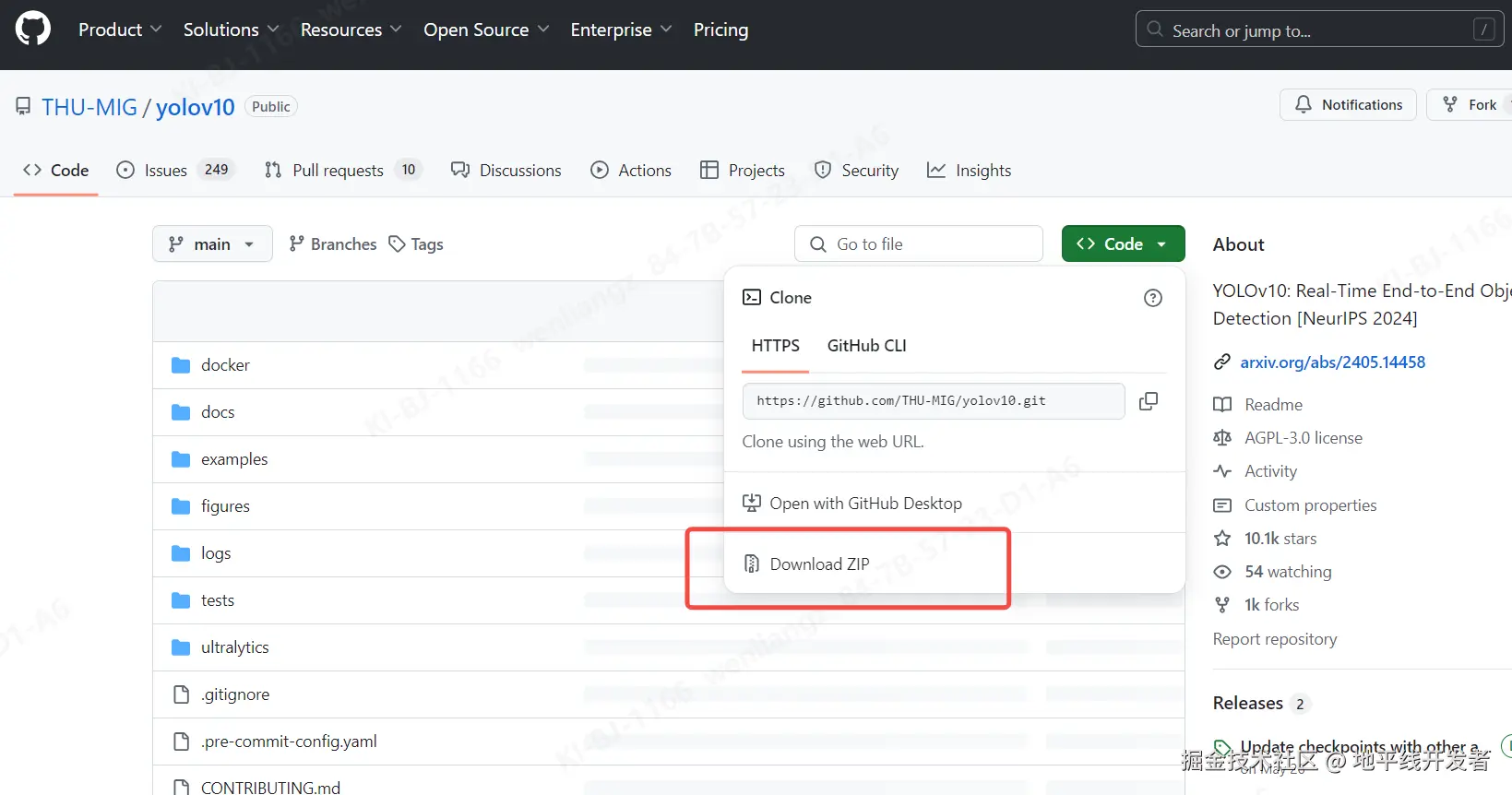View the 10.1k stars list
The width and height of the screenshot is (1512, 795).
point(1280,538)
